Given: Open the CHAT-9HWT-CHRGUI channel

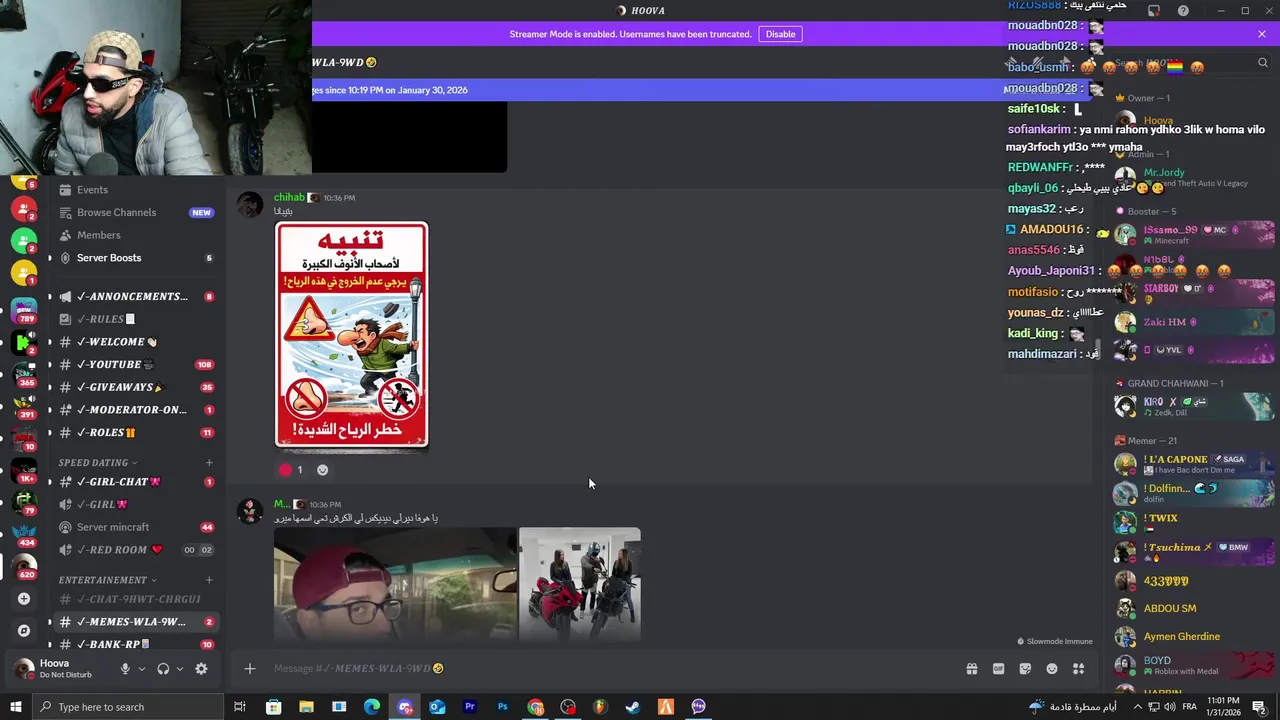Looking at the screenshot, I should pyautogui.click(x=138, y=599).
